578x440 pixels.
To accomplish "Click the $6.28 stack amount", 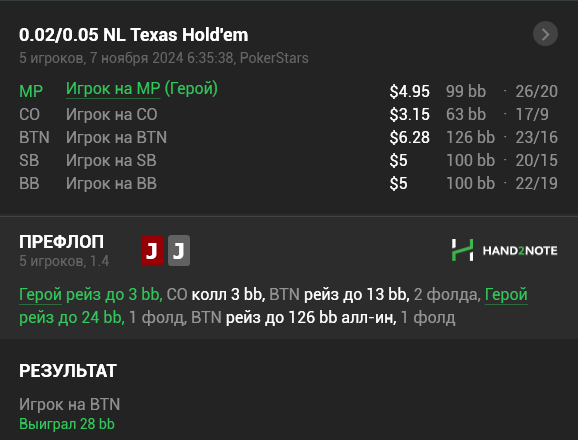I will click(x=410, y=137).
